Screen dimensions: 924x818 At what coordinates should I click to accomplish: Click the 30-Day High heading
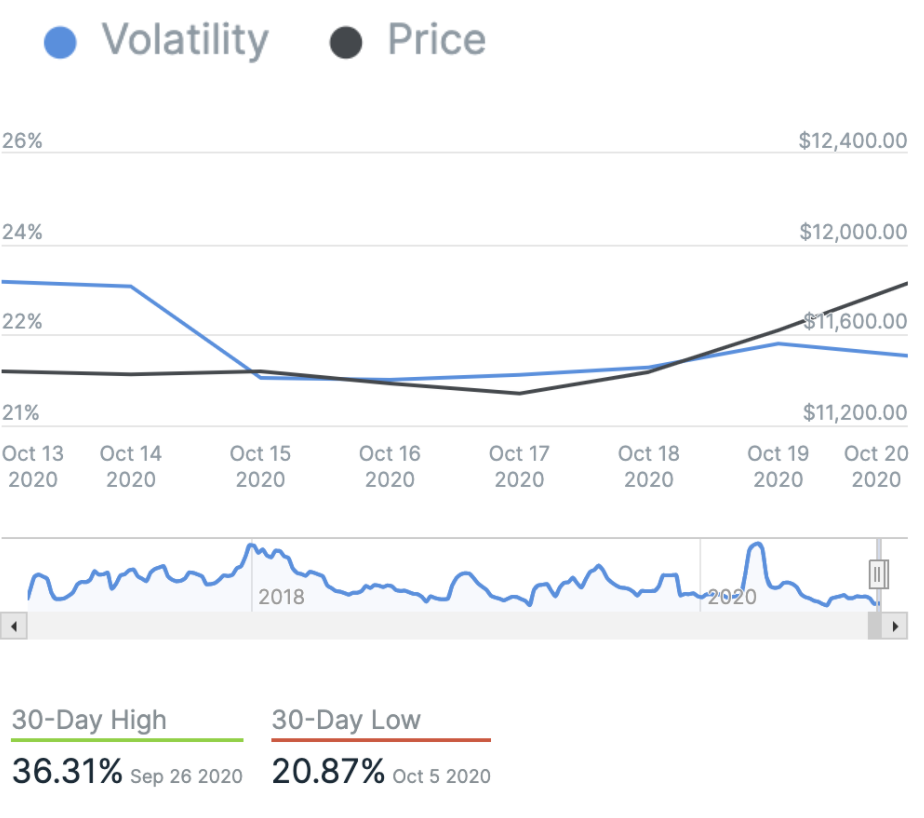(x=89, y=720)
